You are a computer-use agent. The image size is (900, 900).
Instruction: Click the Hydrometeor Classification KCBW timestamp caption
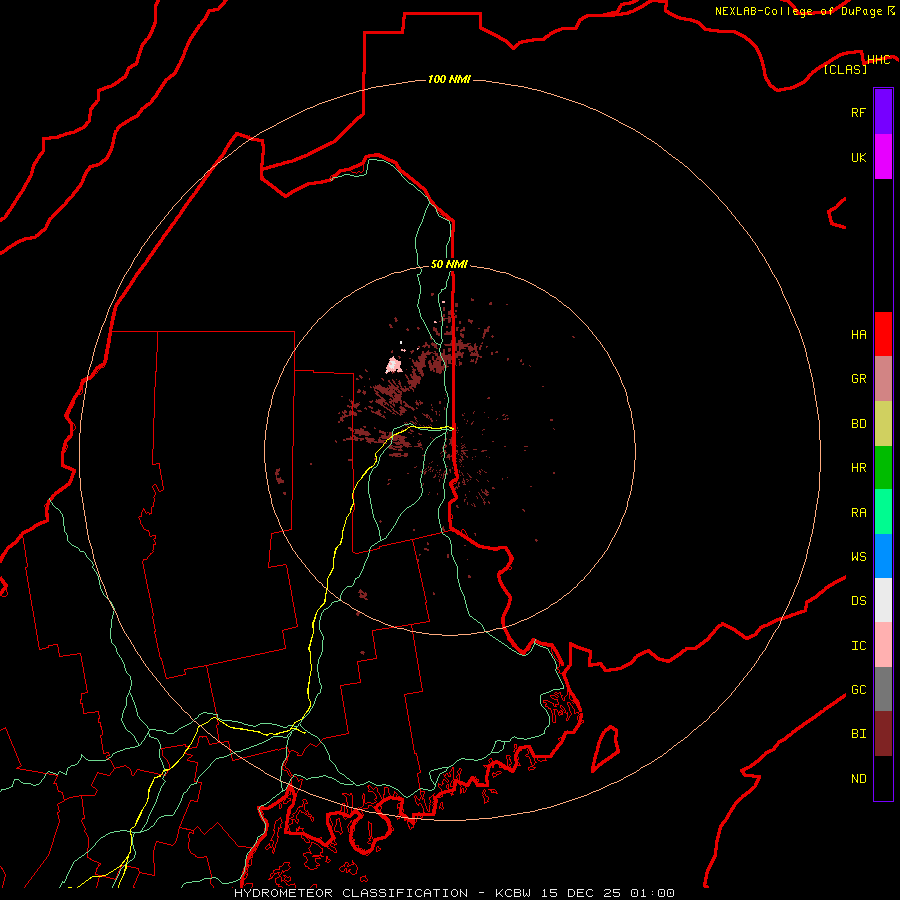pos(454,893)
